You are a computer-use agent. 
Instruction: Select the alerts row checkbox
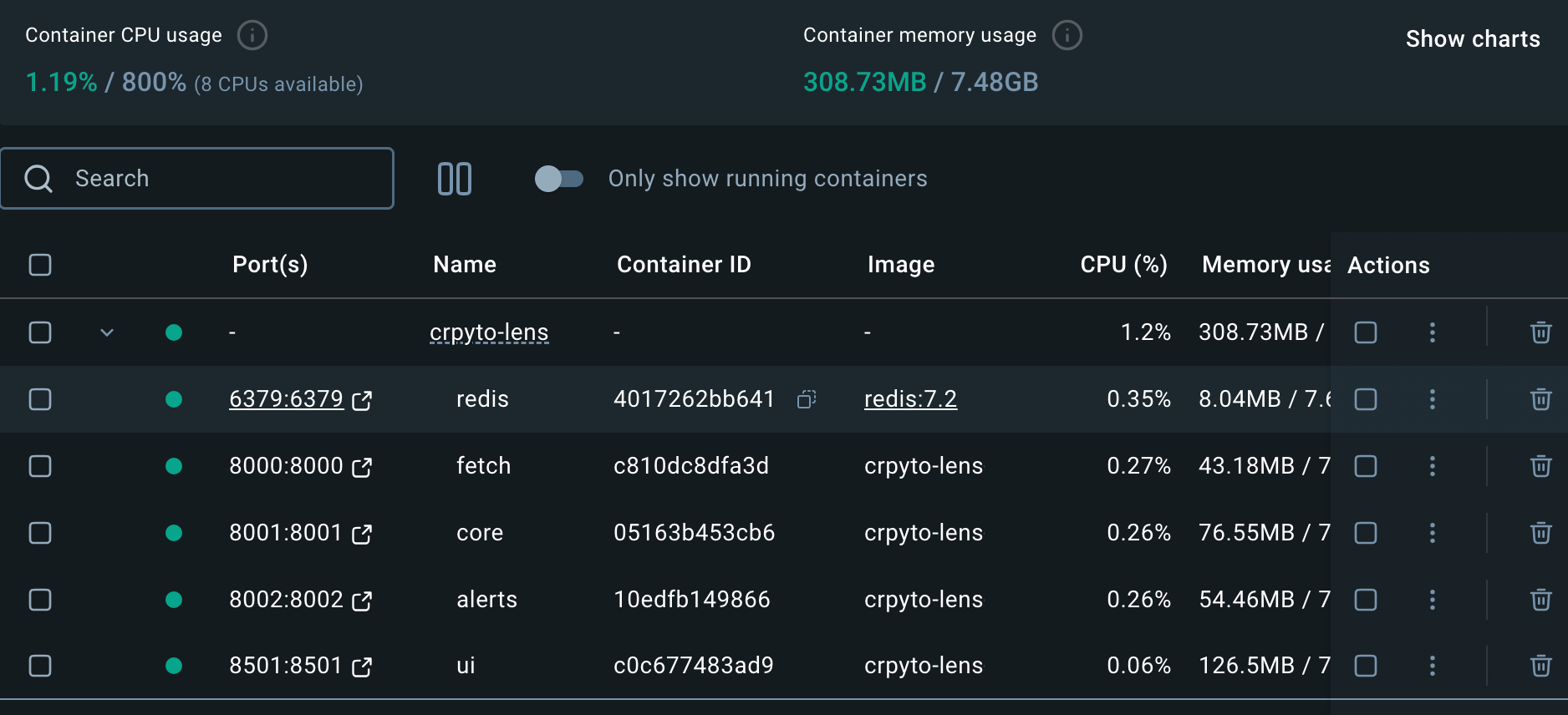(40, 600)
